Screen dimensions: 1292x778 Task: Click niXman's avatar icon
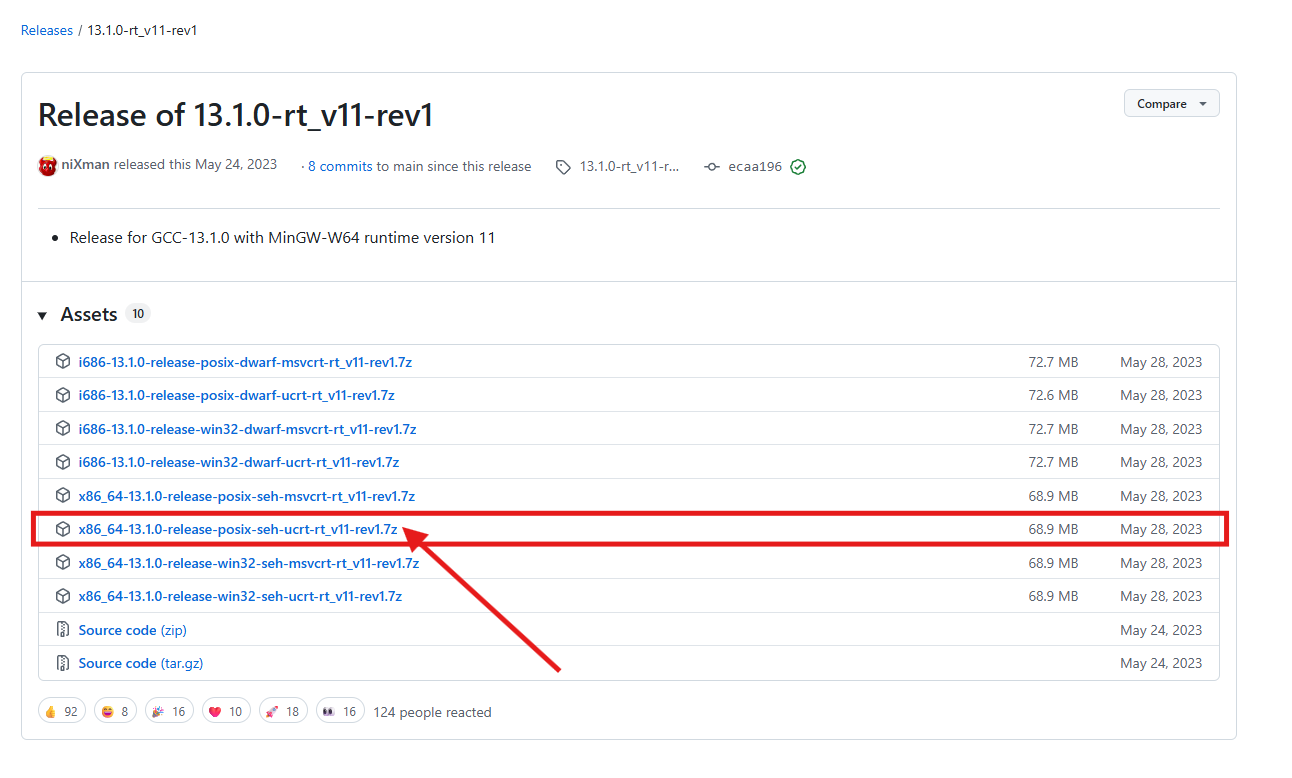(47, 165)
